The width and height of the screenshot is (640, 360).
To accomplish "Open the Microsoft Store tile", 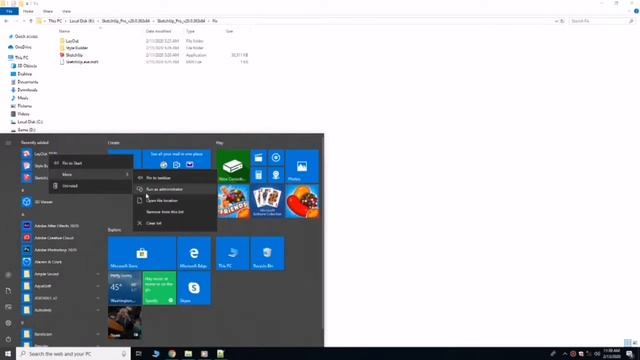I will click(x=142, y=253).
